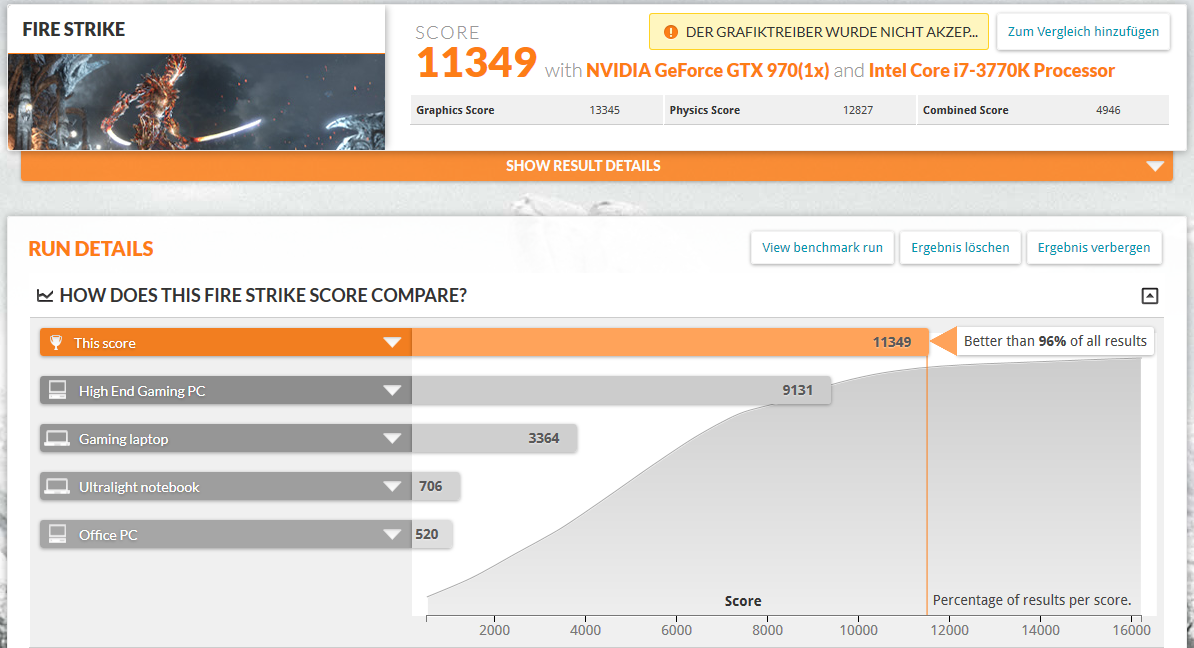
Task: Open the Intel Core i7-3770K Processor link
Action: point(991,71)
